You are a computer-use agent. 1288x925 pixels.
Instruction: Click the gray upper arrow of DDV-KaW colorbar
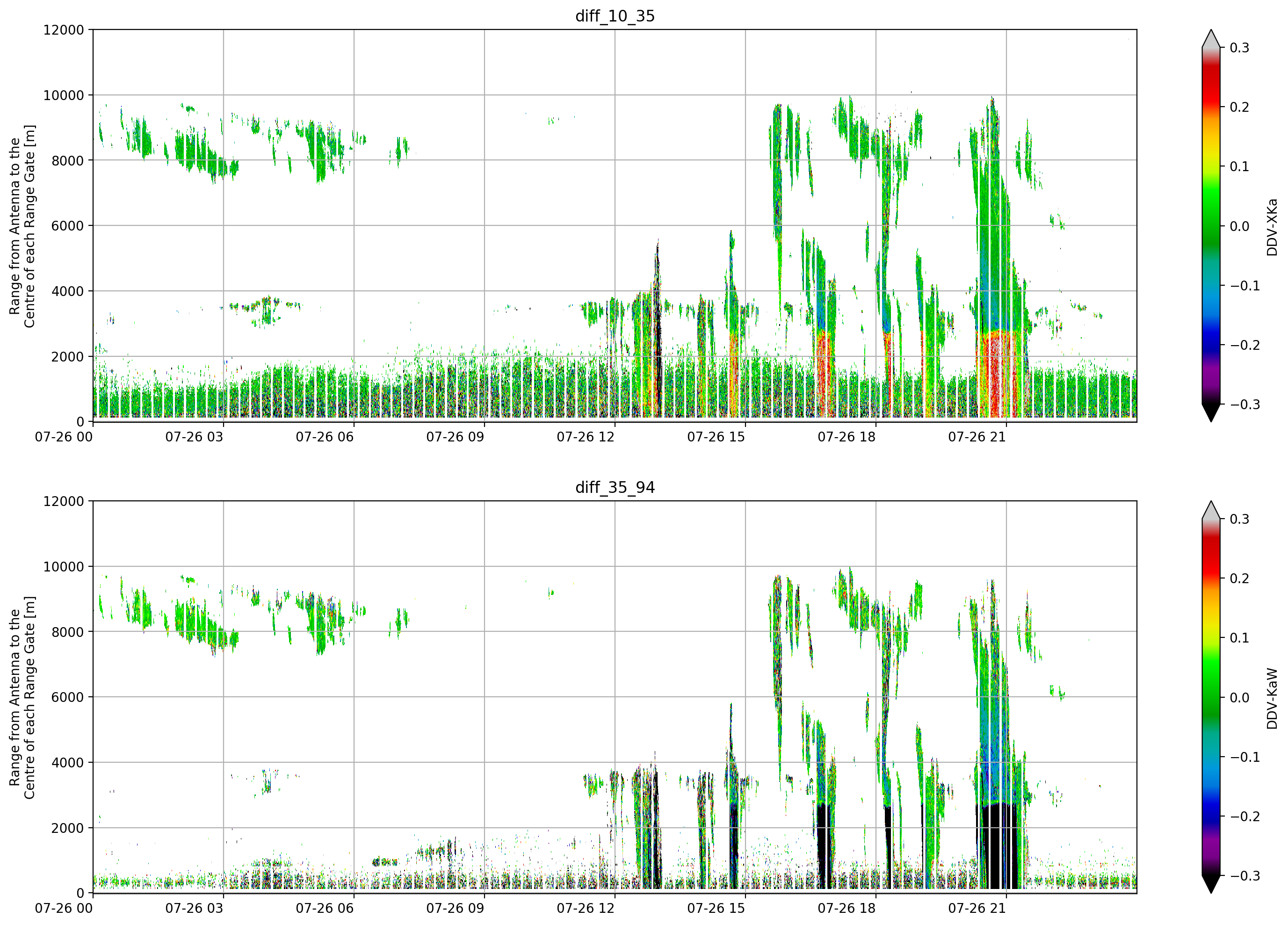point(1211,511)
